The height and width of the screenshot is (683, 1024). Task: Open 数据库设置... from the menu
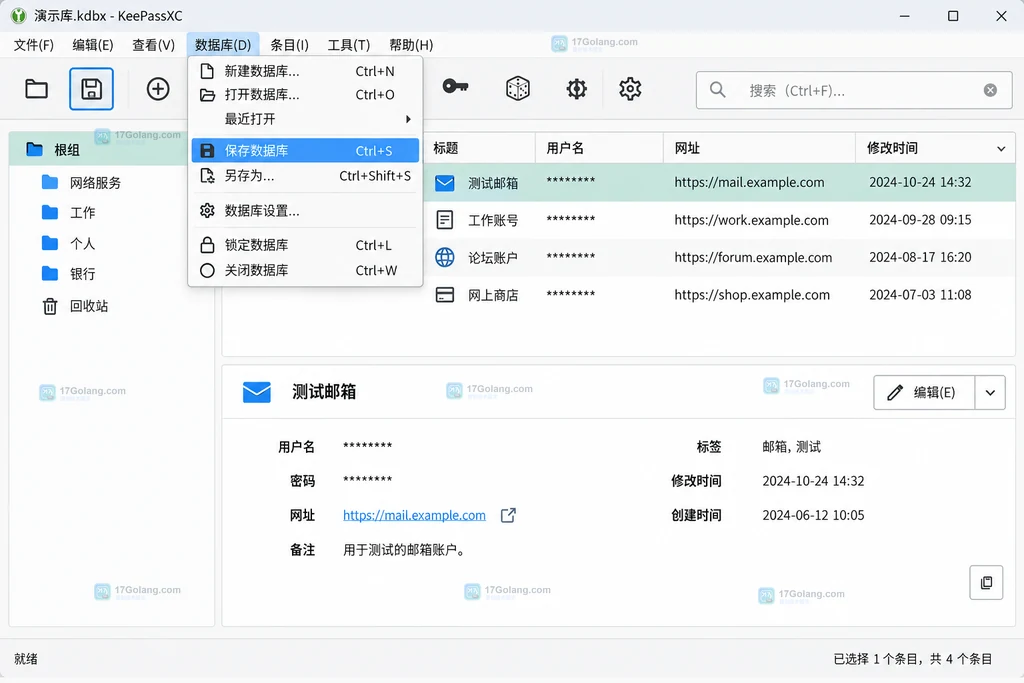(x=305, y=210)
